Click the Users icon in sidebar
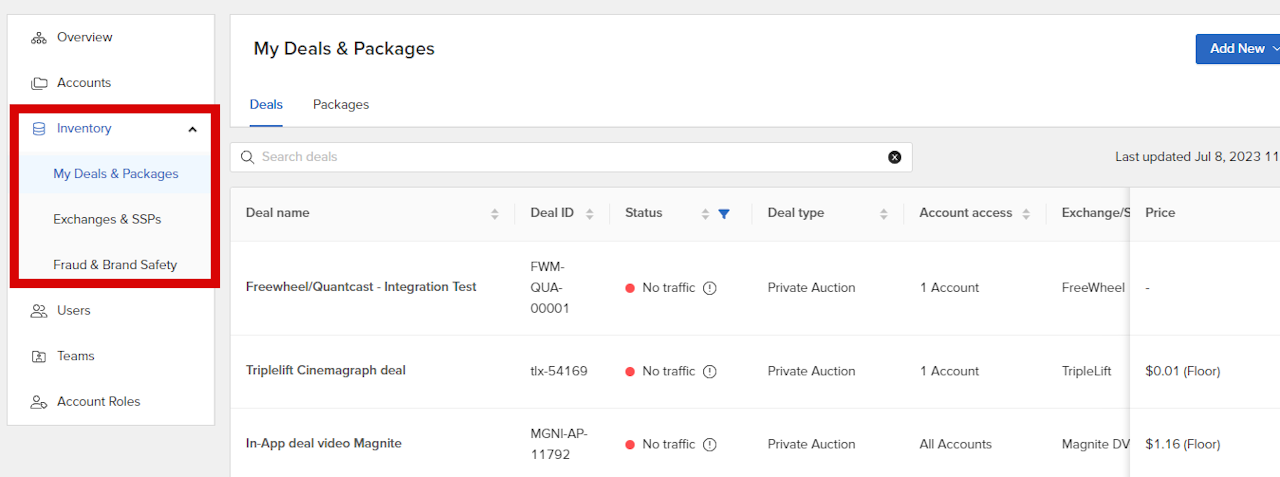 (x=39, y=311)
